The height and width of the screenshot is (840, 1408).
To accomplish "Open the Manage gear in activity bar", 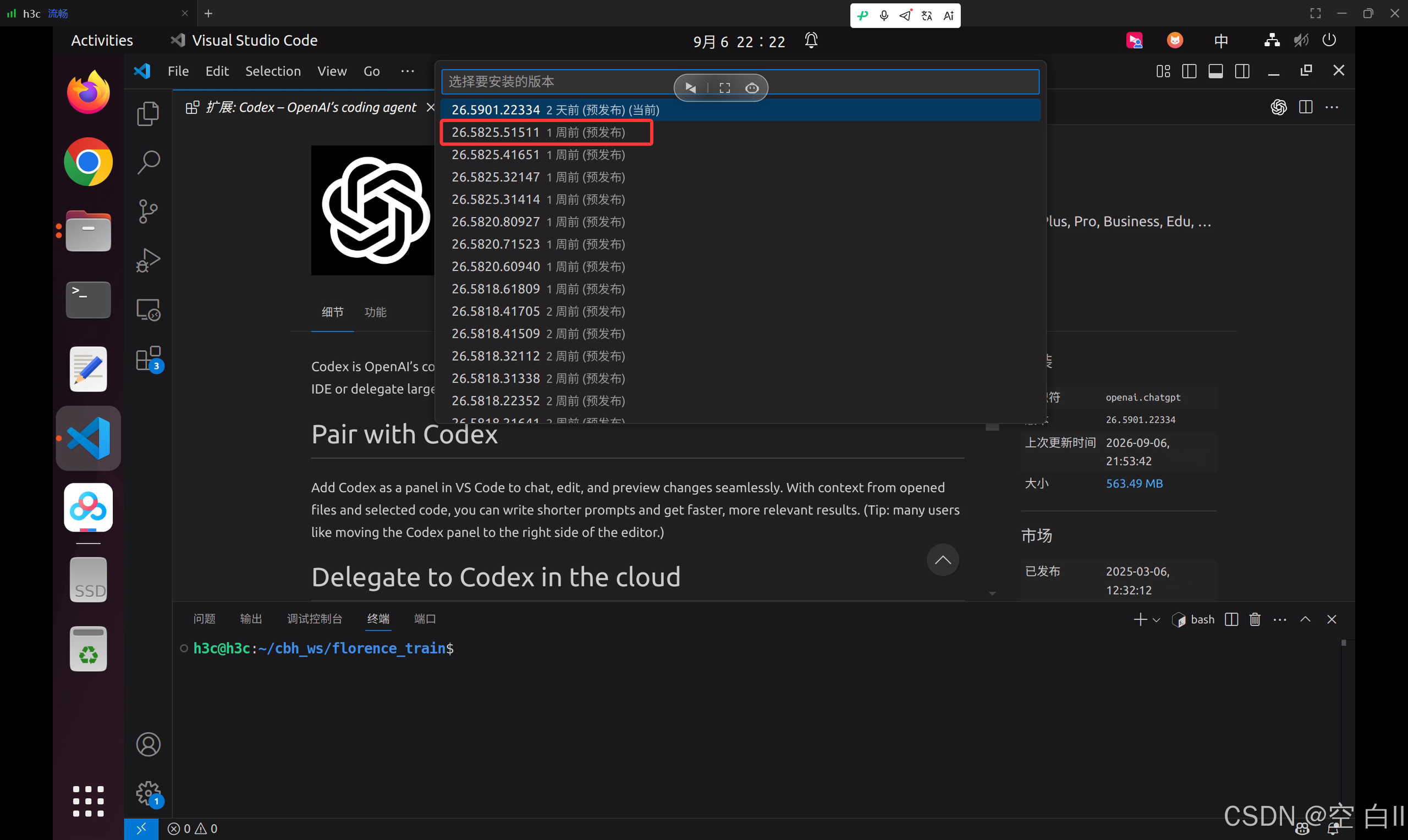I will [x=148, y=793].
